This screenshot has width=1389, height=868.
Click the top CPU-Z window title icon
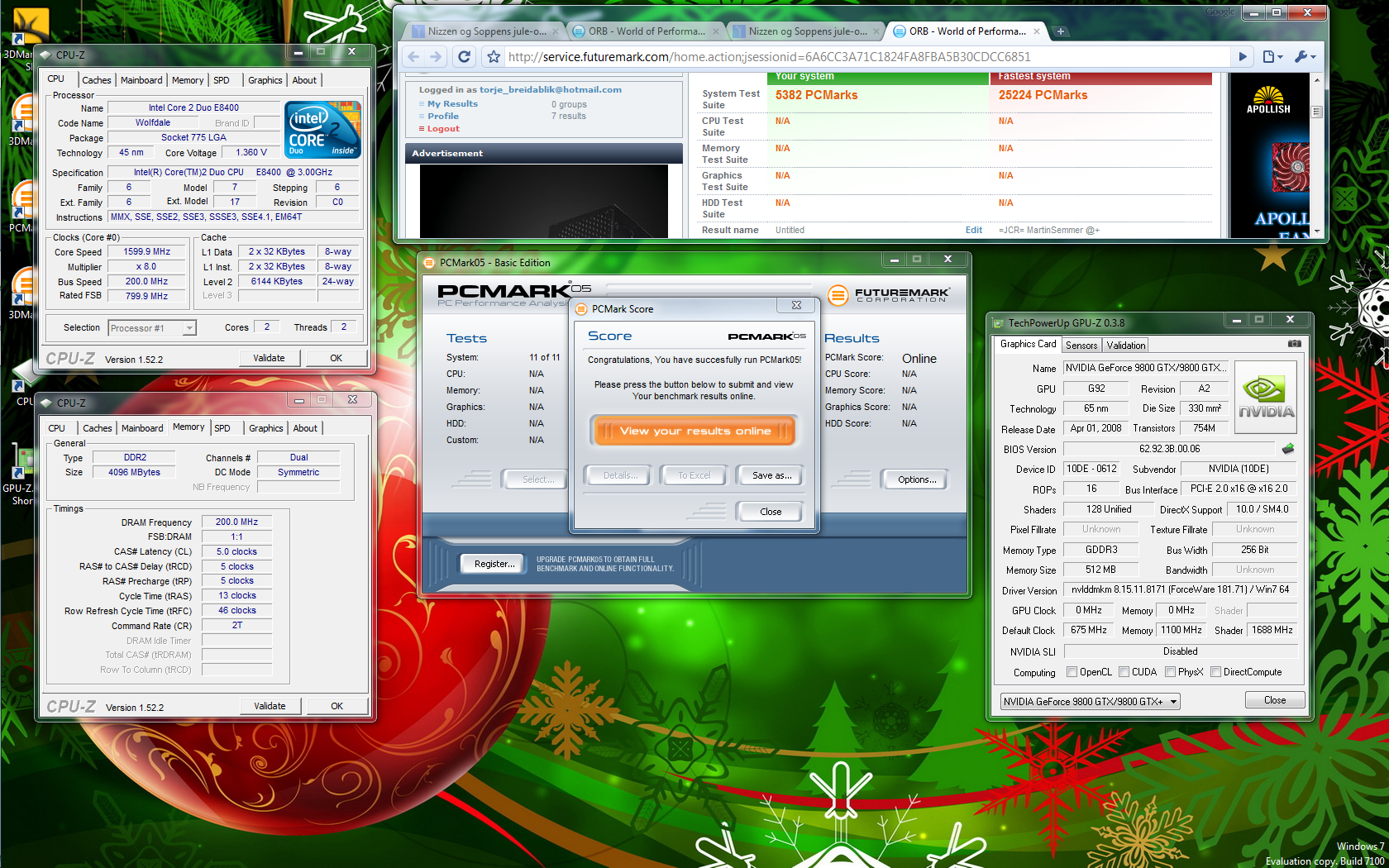pyautogui.click(x=45, y=55)
